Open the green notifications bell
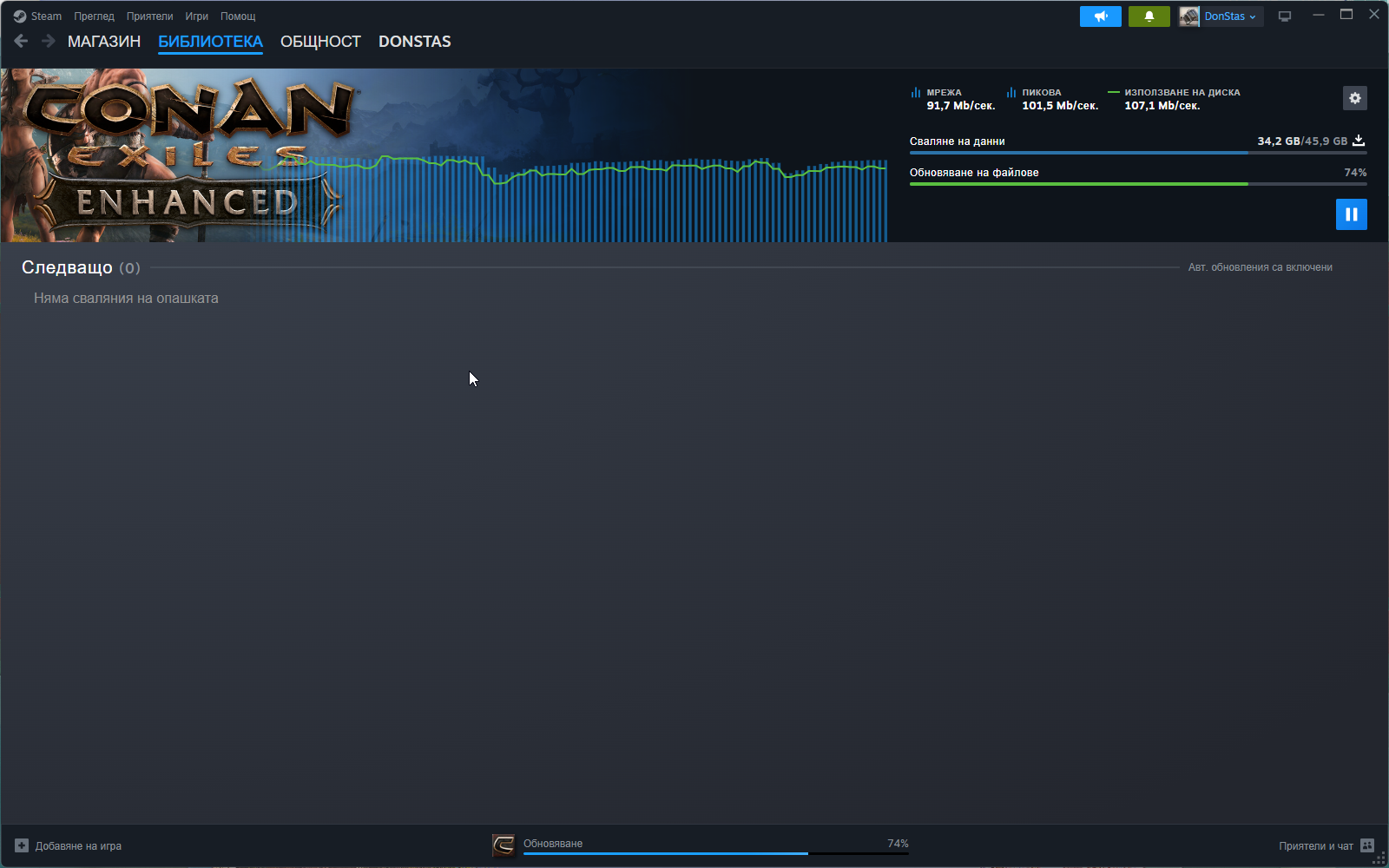Image resolution: width=1389 pixels, height=868 pixels. 1149,16
